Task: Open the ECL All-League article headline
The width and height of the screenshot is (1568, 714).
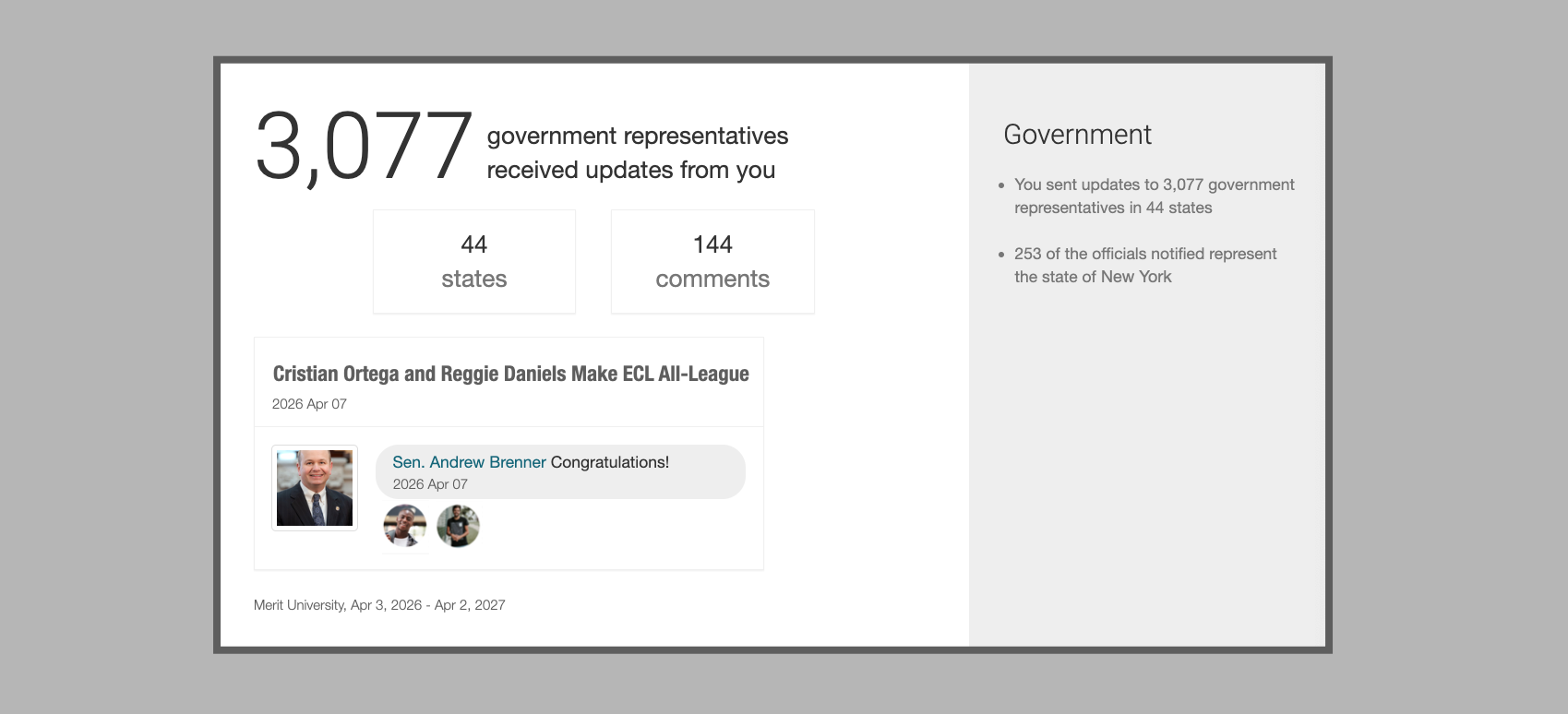Action: (x=510, y=374)
